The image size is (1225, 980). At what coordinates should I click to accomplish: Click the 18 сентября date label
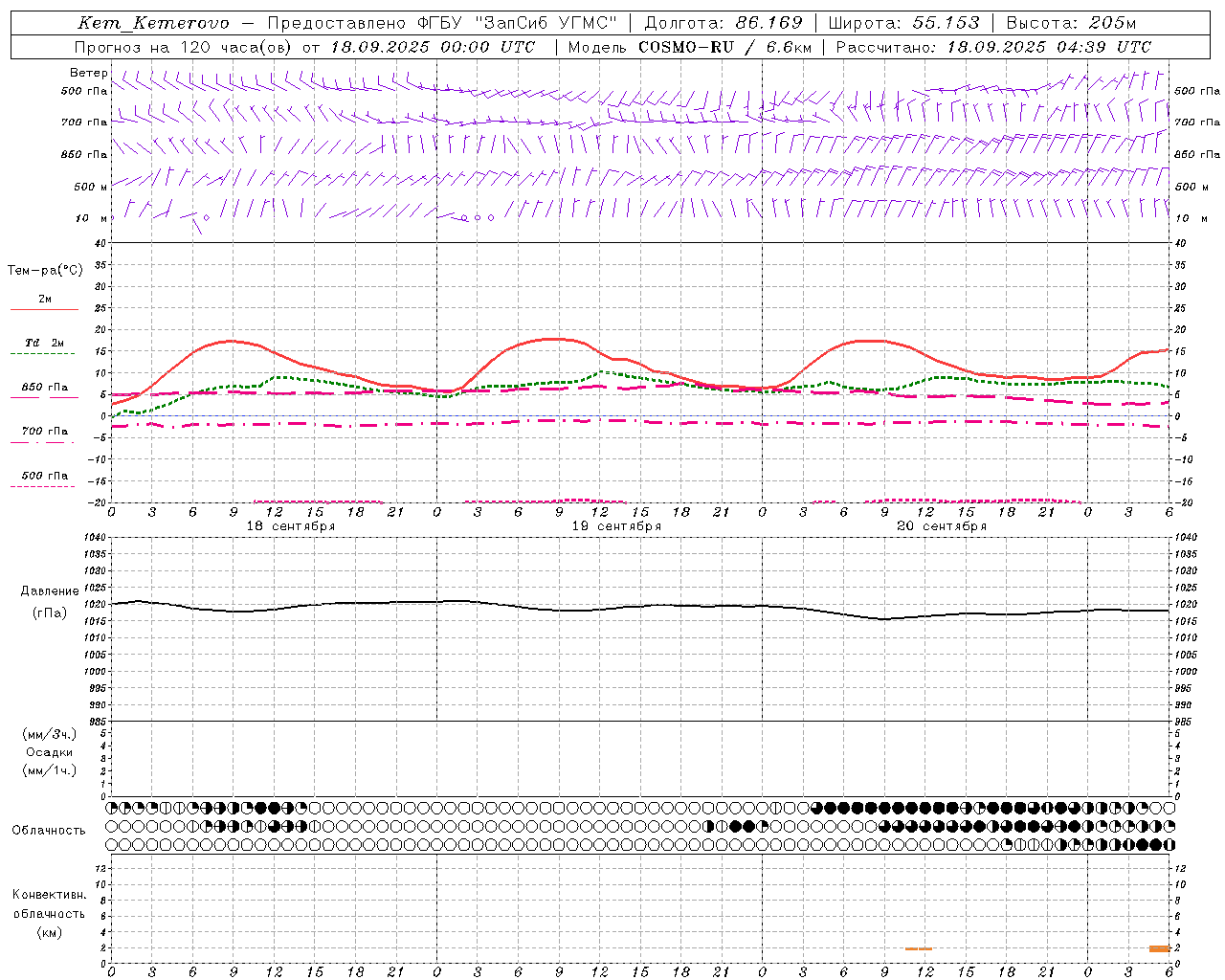pos(291,526)
